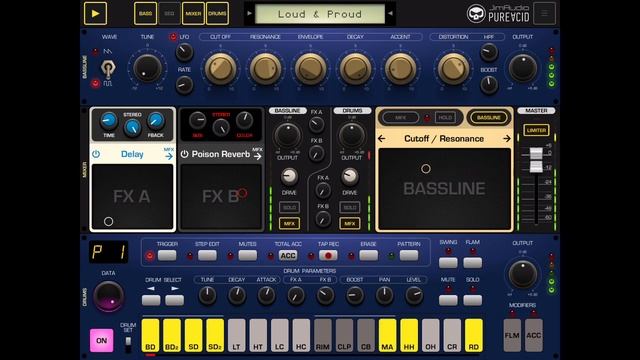Select BASSLINE target in MFX panel
640x360 pixels.
click(489, 118)
